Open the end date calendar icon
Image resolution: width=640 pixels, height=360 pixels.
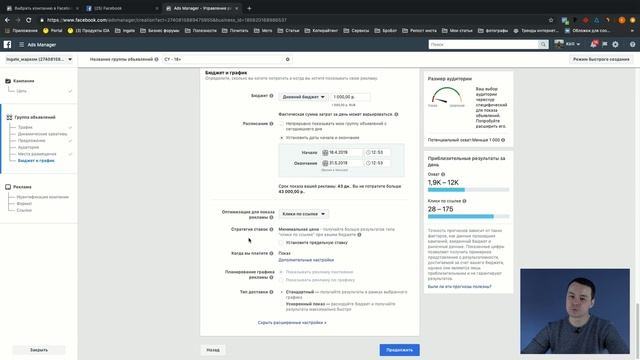325,163
